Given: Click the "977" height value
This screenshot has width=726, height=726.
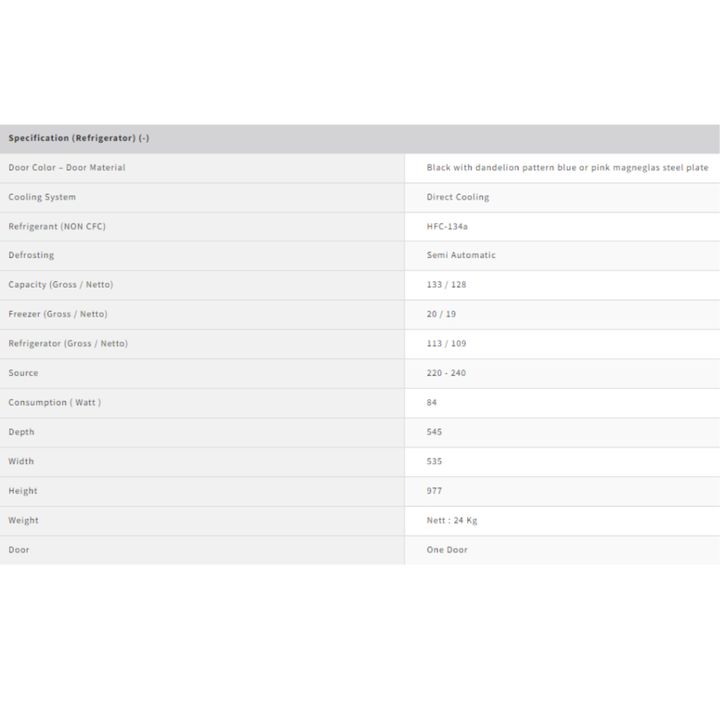Looking at the screenshot, I should coord(434,491).
